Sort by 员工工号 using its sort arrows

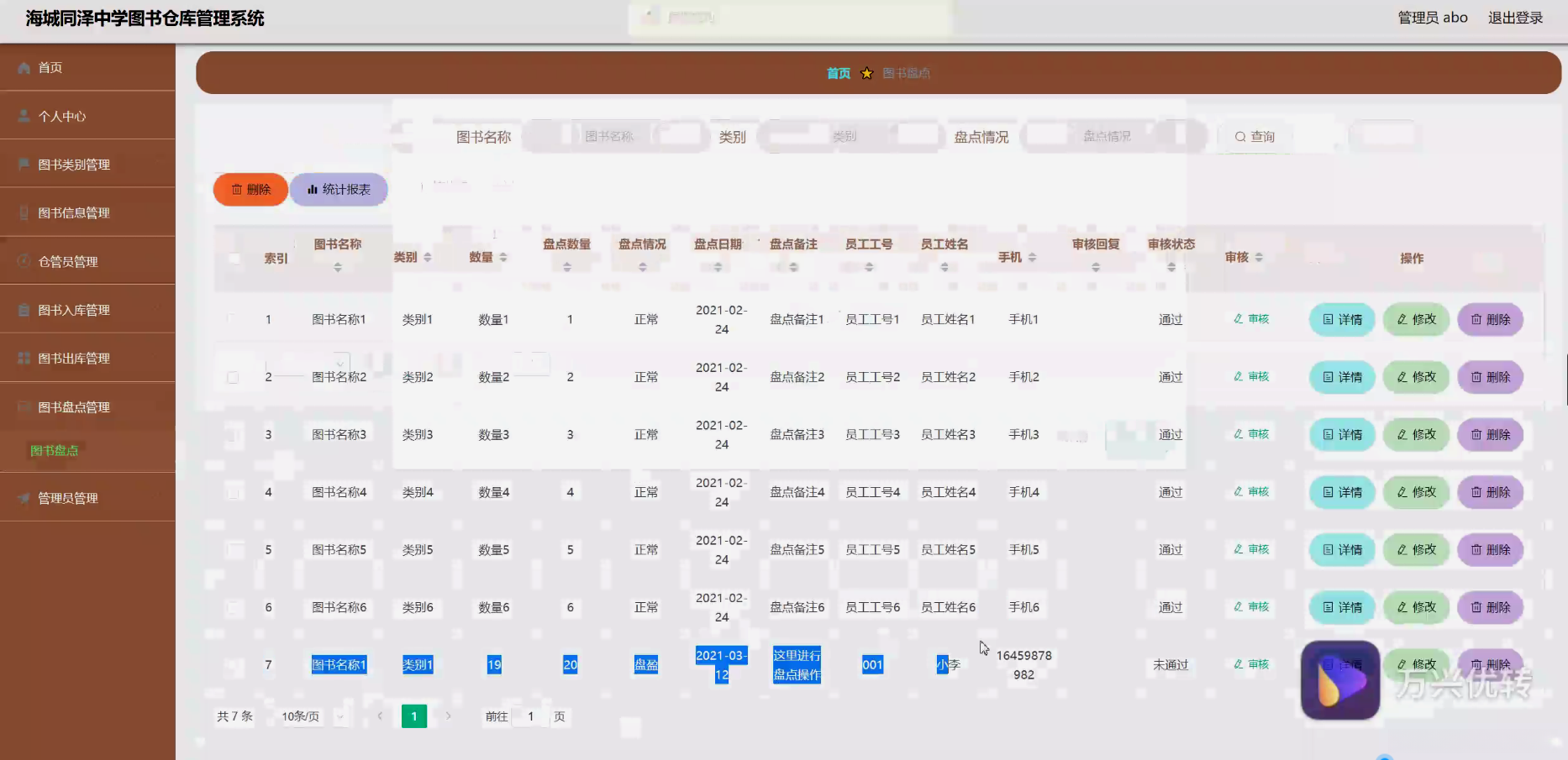click(870, 267)
